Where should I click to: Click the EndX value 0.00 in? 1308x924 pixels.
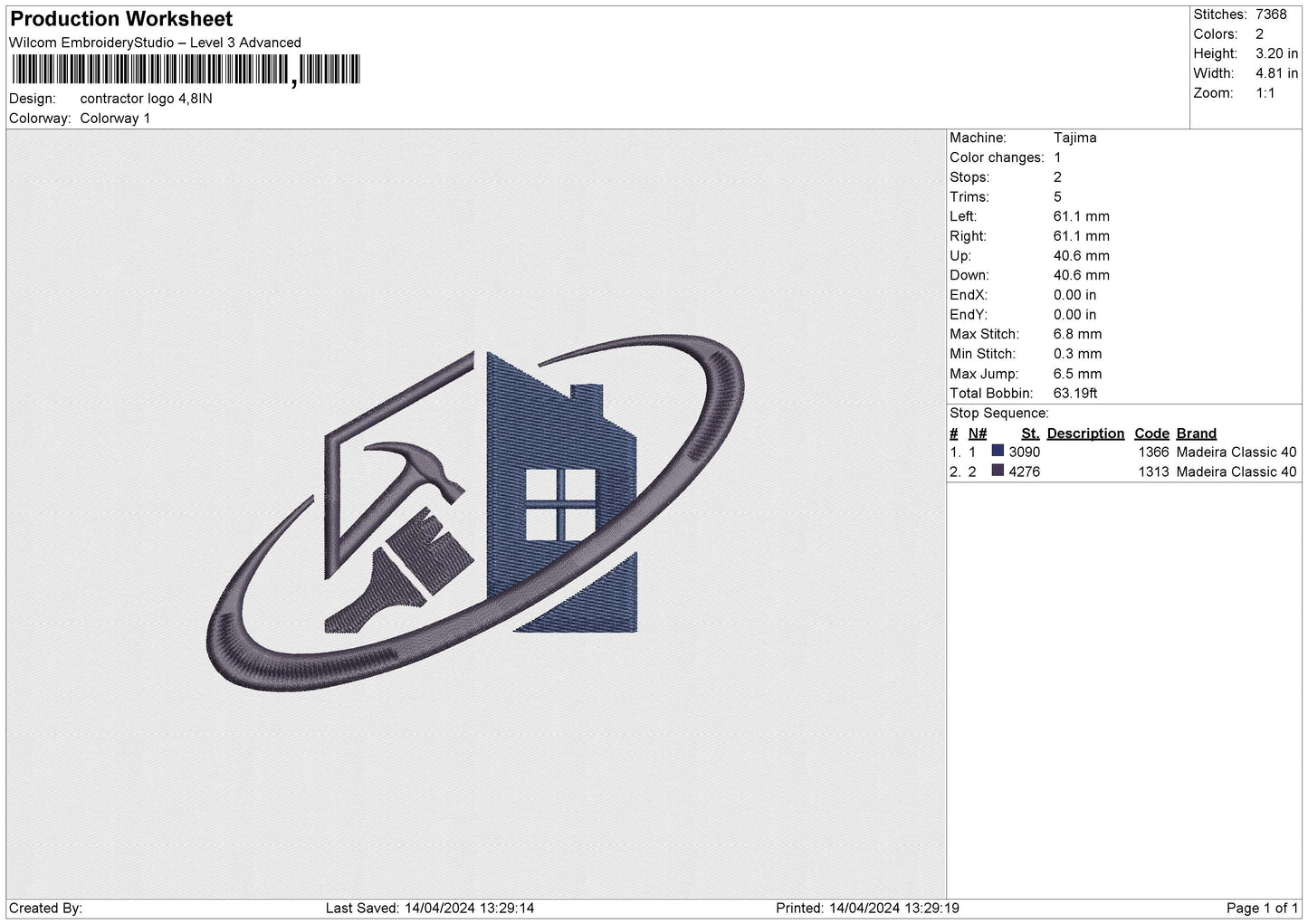point(1074,295)
